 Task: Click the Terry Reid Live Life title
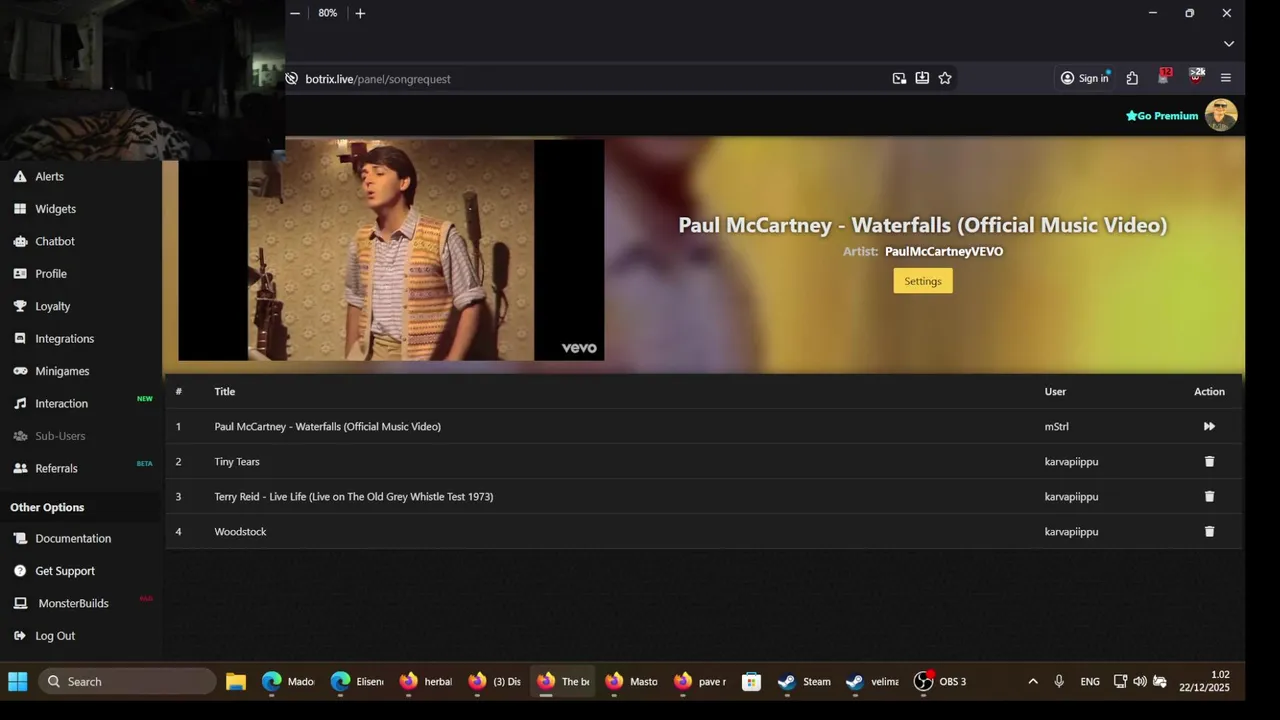coord(354,496)
